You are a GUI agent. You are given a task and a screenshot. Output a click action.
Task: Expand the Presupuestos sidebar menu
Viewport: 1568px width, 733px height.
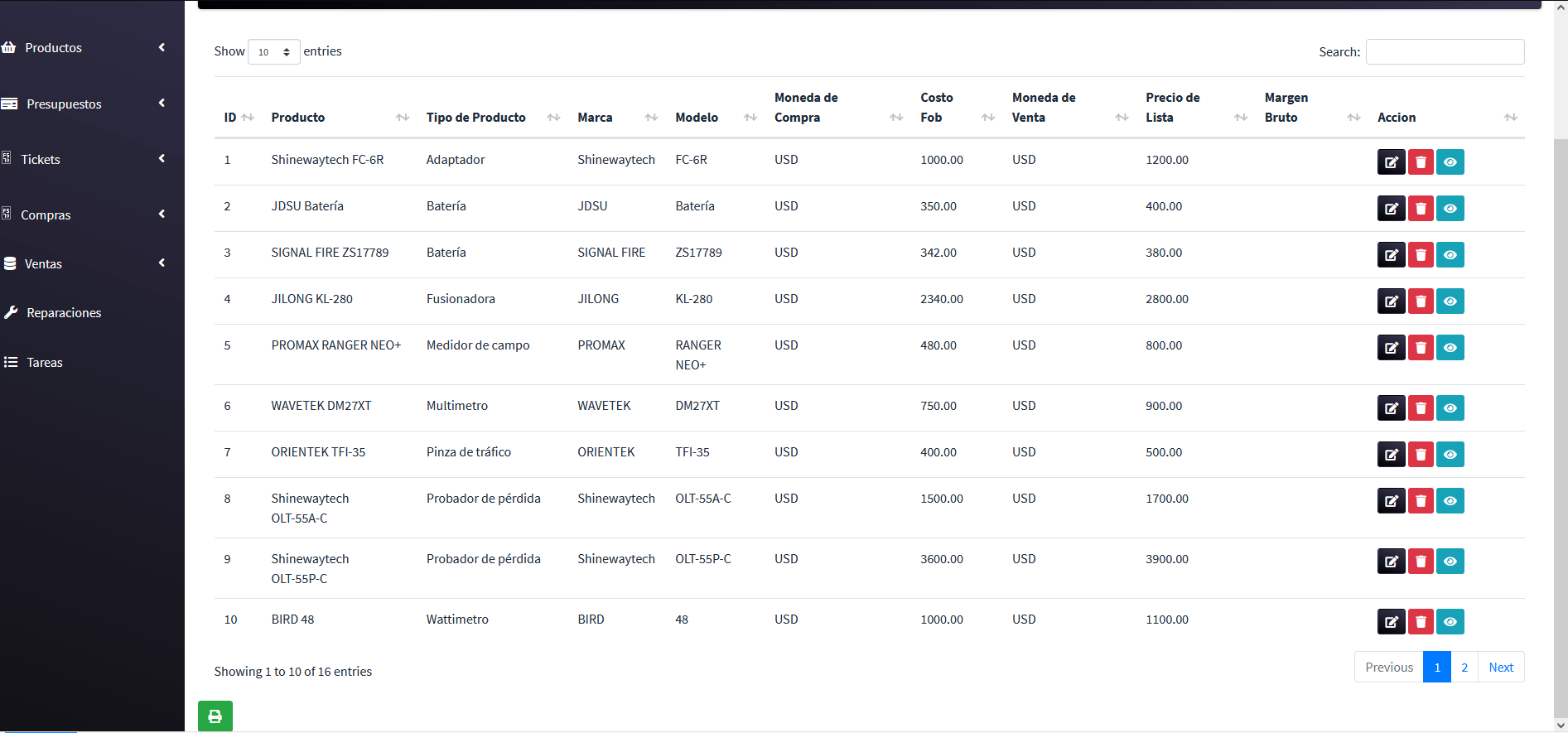pyautogui.click(x=83, y=104)
